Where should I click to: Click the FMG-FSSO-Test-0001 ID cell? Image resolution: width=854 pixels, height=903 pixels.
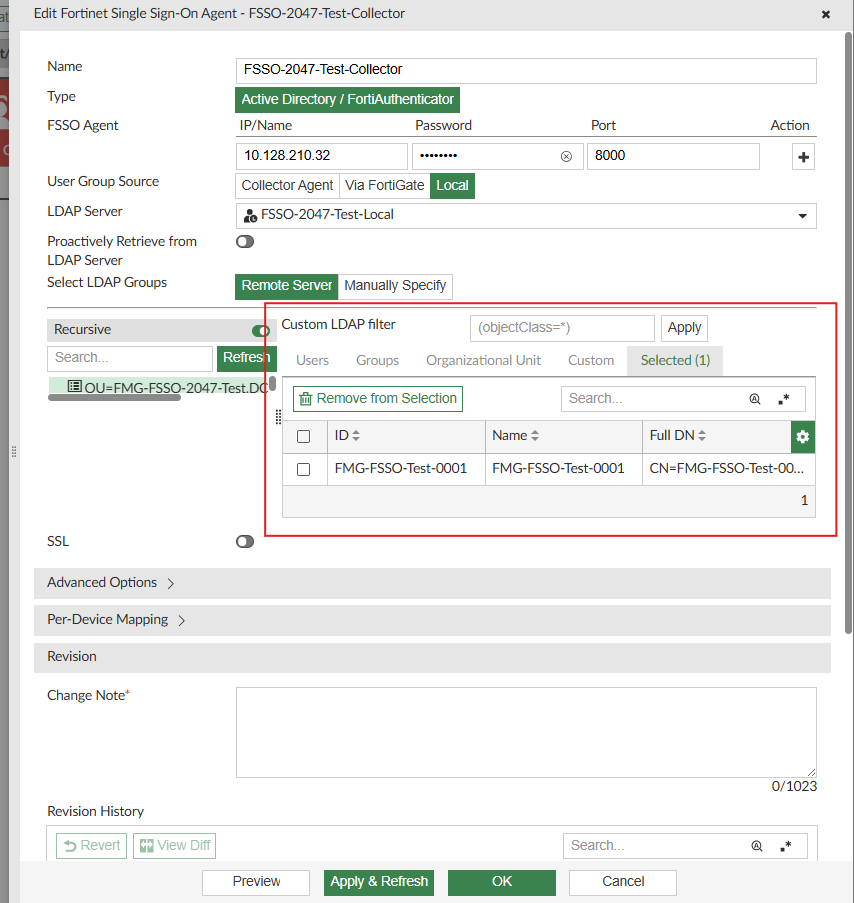point(407,469)
